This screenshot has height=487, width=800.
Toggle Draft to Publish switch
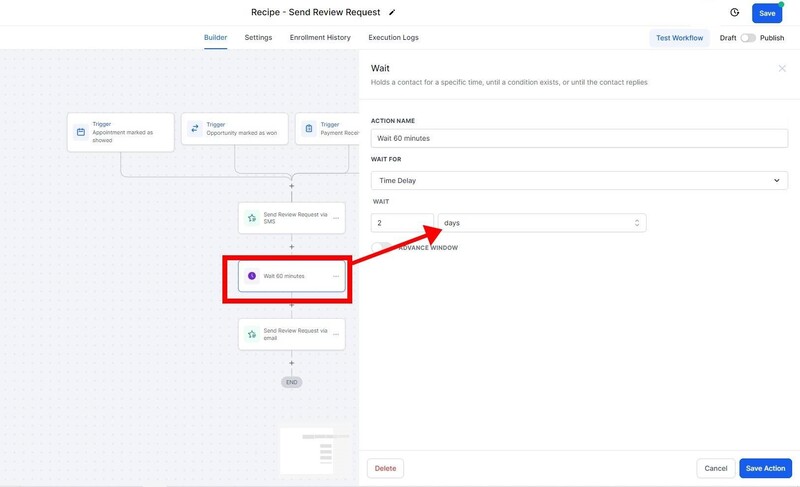pos(748,38)
